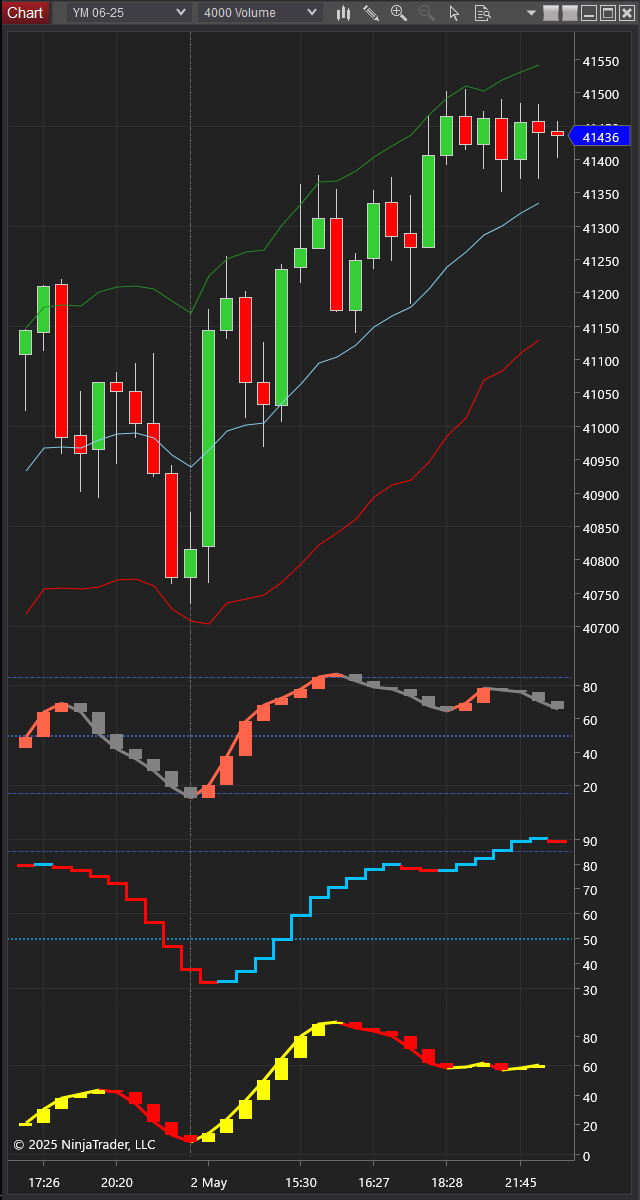Screen dimensions: 640x1200
Task: Click the 70 indicator scale label
Action: point(590,890)
